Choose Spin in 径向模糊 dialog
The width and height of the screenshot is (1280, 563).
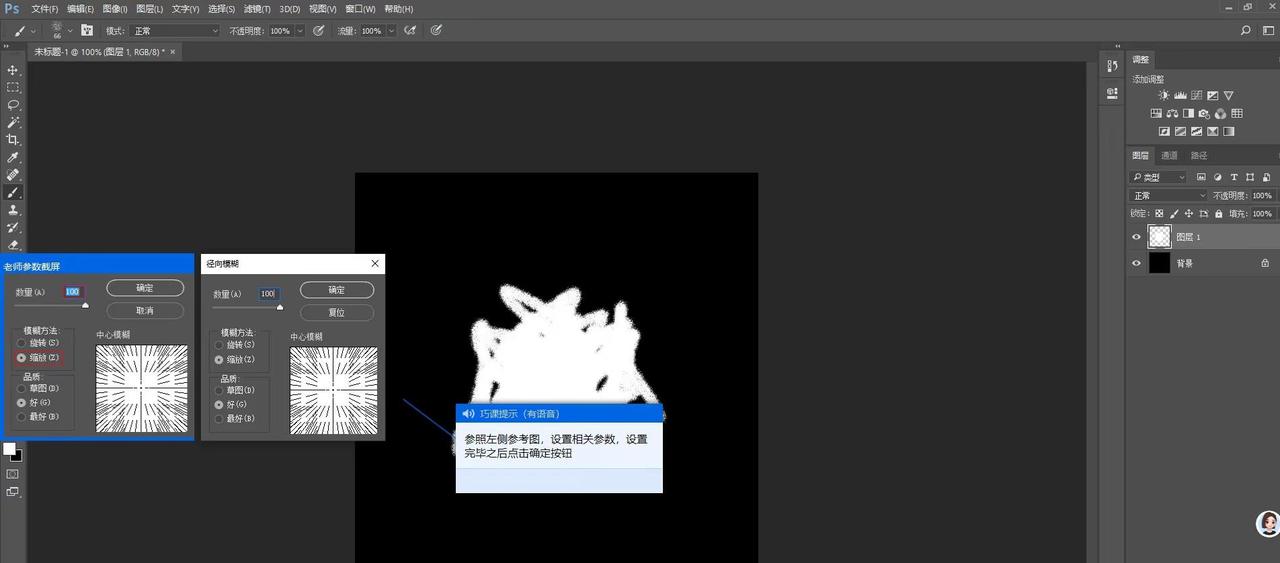tap(219, 345)
